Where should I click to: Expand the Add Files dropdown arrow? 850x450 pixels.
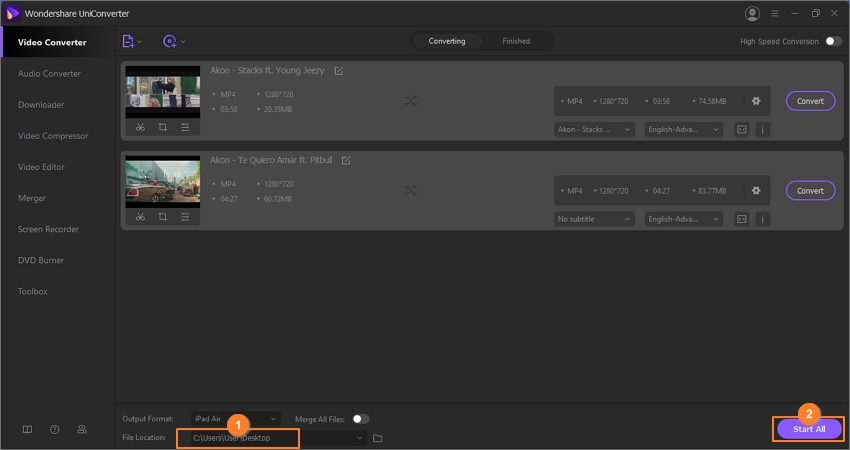pyautogui.click(x=139, y=42)
